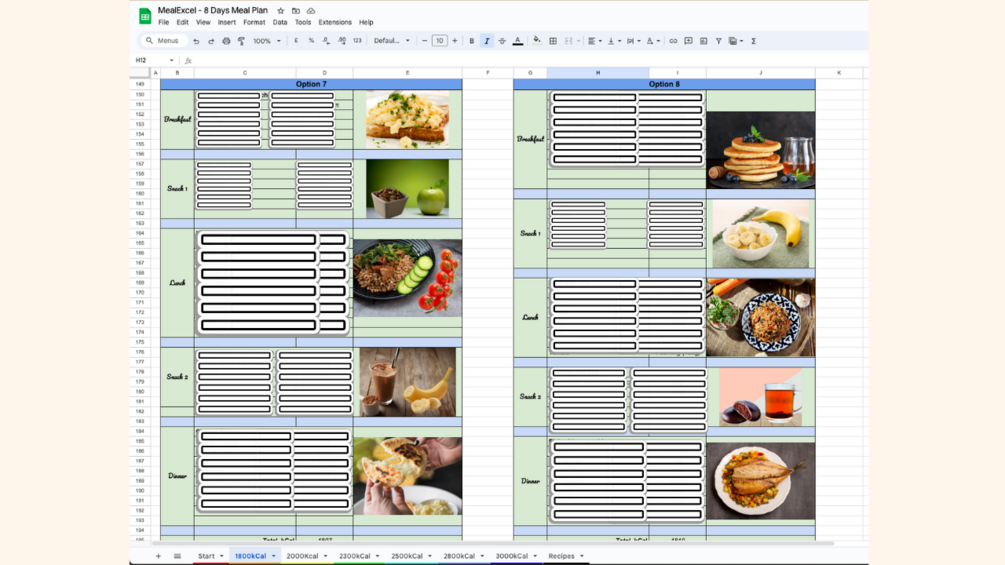Open the filter views dropdown
Image resolution: width=1005 pixels, height=565 pixels.
pos(735,41)
